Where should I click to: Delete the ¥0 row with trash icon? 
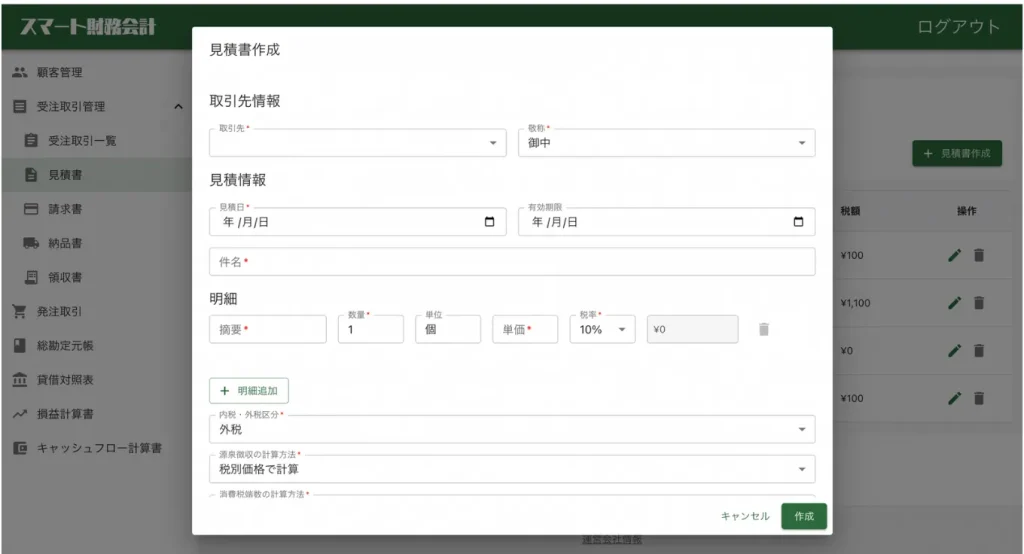tap(978, 351)
